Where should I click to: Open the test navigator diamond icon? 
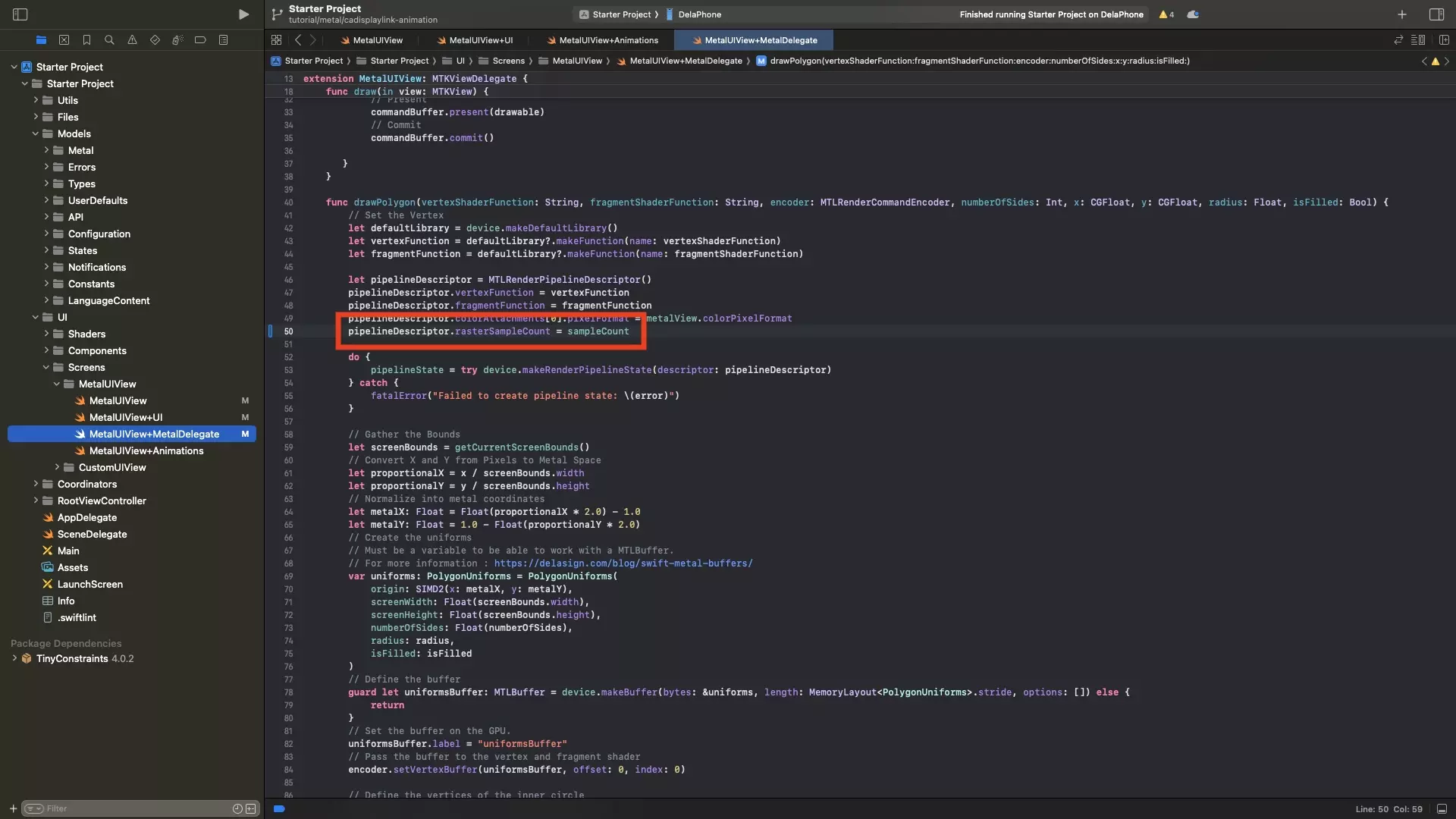(x=155, y=40)
